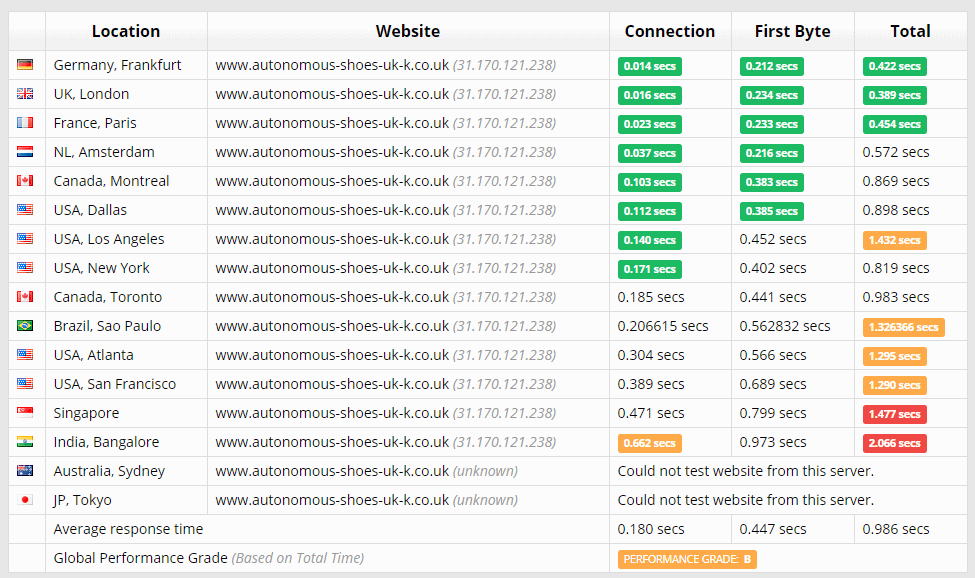Click the orange 0.662 secs connection badge
The image size is (975, 578).
650,444
